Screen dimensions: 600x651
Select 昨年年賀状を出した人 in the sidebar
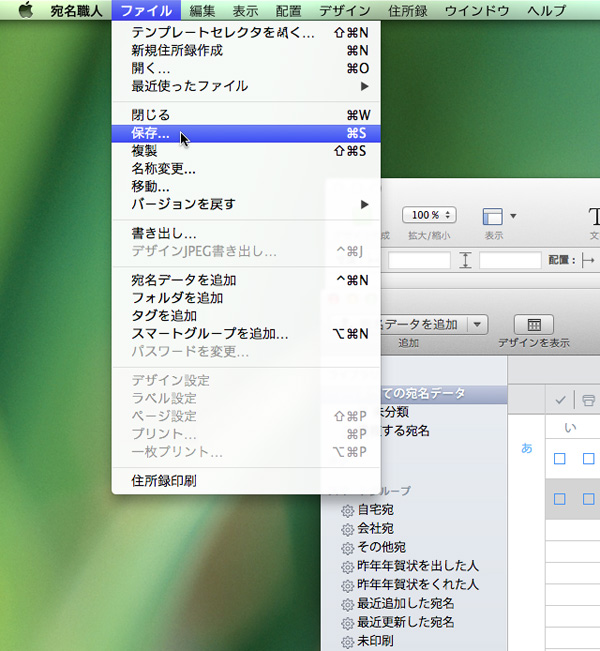click(x=417, y=566)
